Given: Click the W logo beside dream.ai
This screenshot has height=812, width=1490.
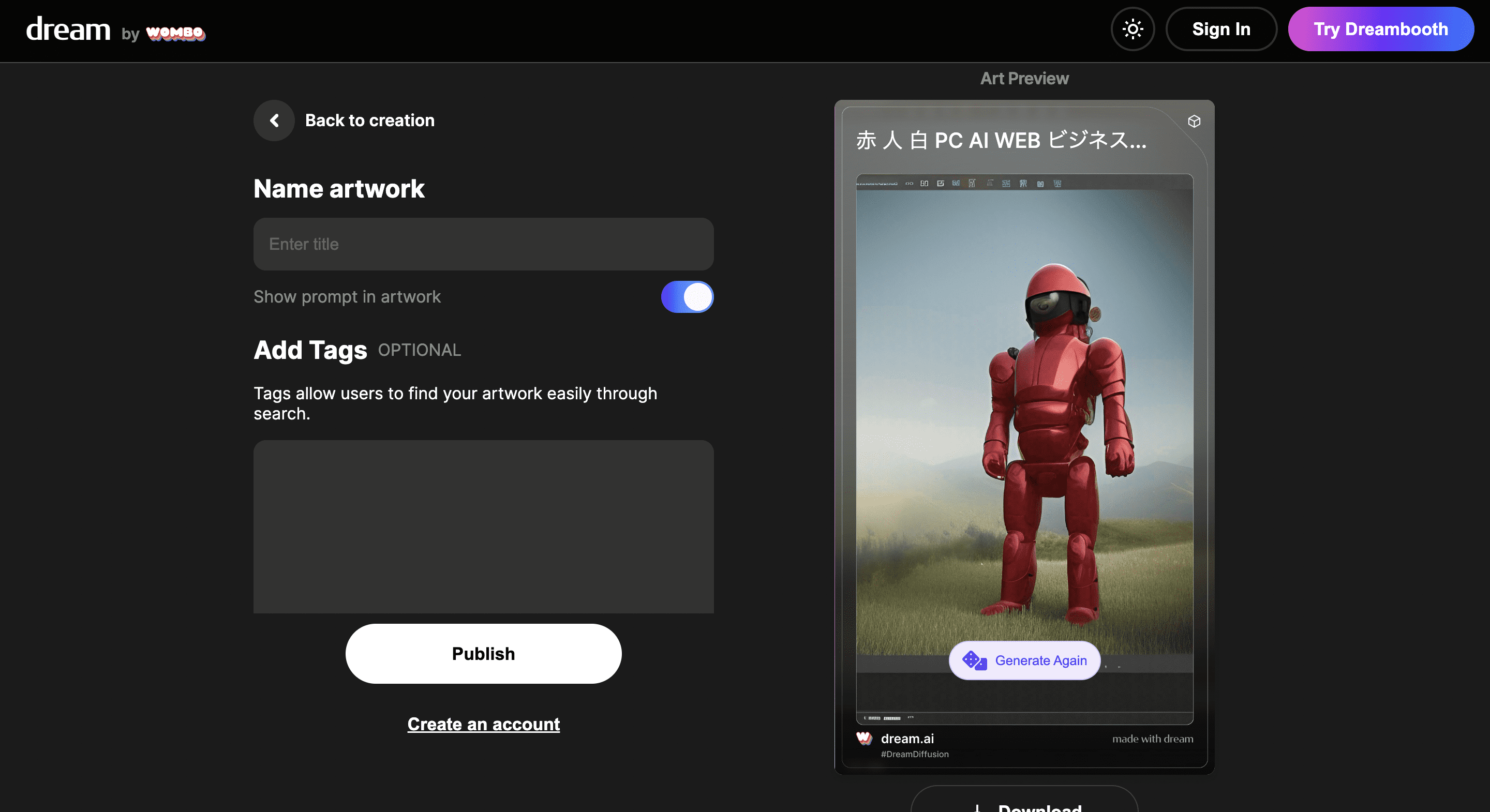Looking at the screenshot, I should click(x=864, y=738).
